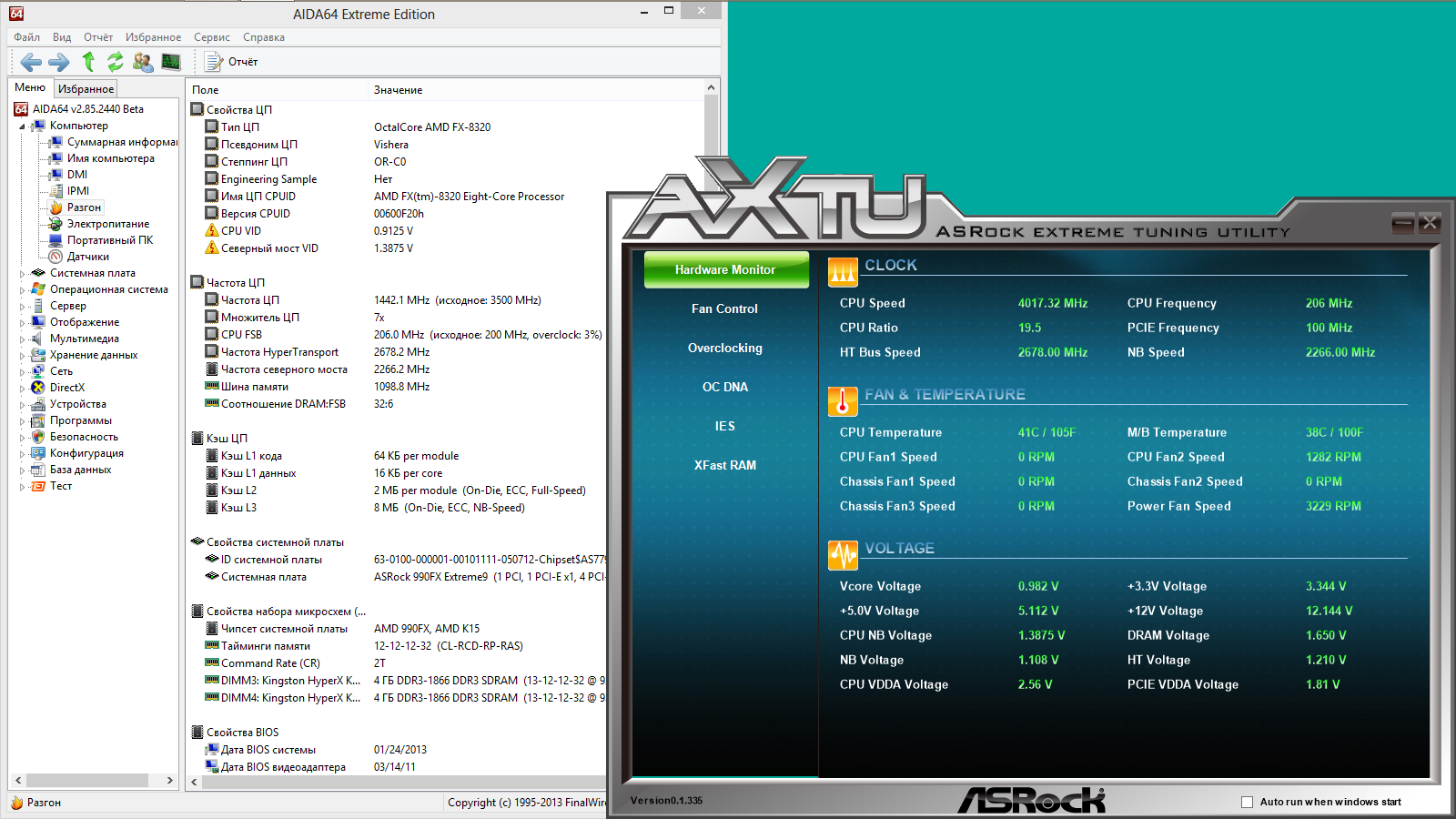The image size is (1456, 819).
Task: Enable Auto run when windows start
Action: 1248,802
